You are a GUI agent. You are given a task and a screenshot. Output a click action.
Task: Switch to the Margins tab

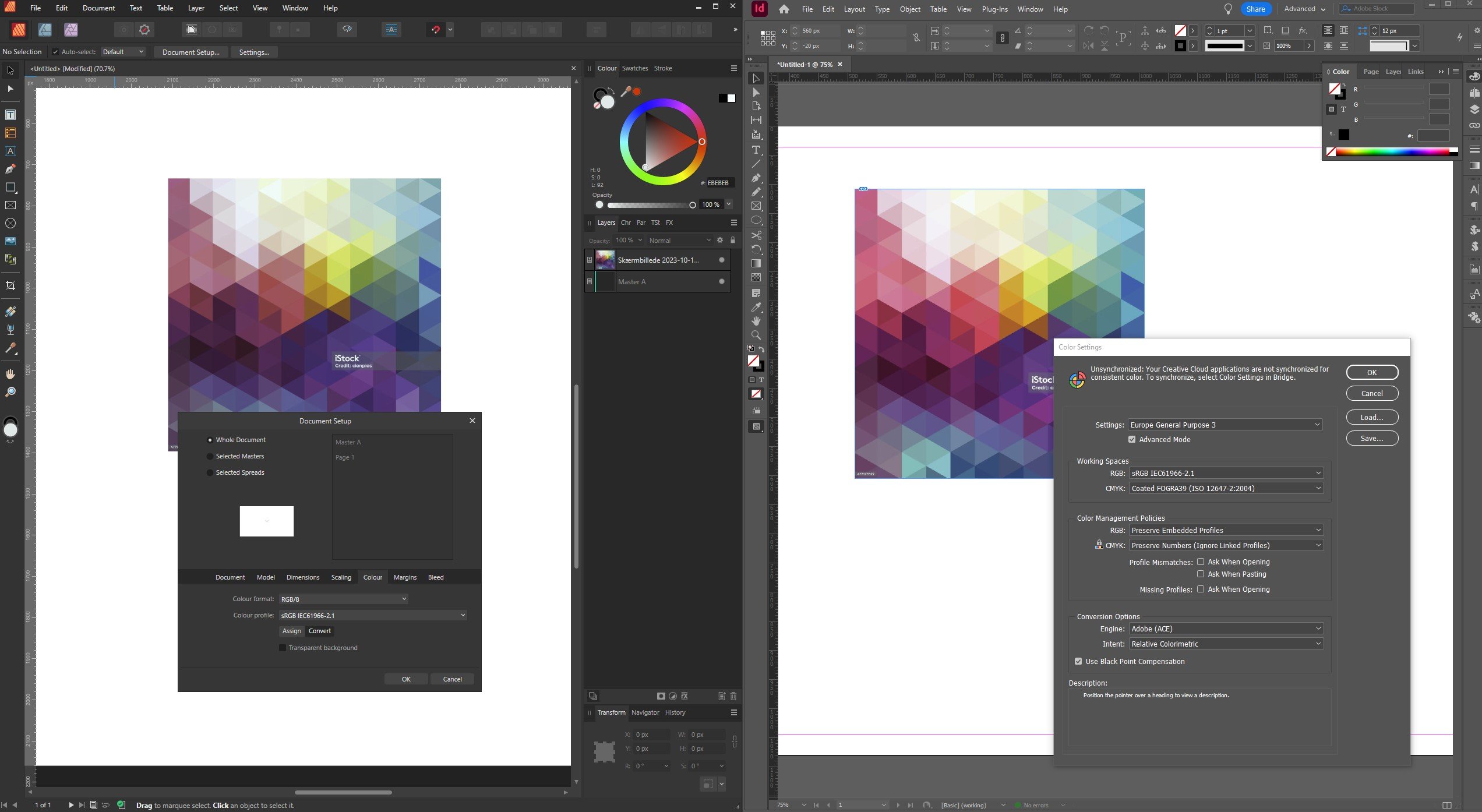[405, 577]
